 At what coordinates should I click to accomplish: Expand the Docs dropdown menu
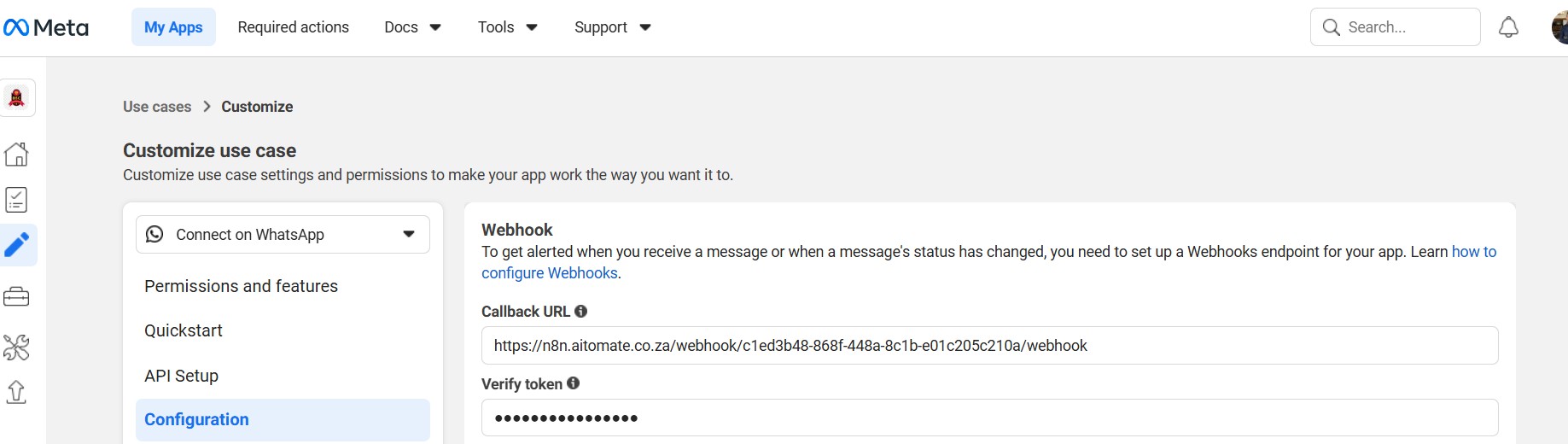tap(412, 27)
